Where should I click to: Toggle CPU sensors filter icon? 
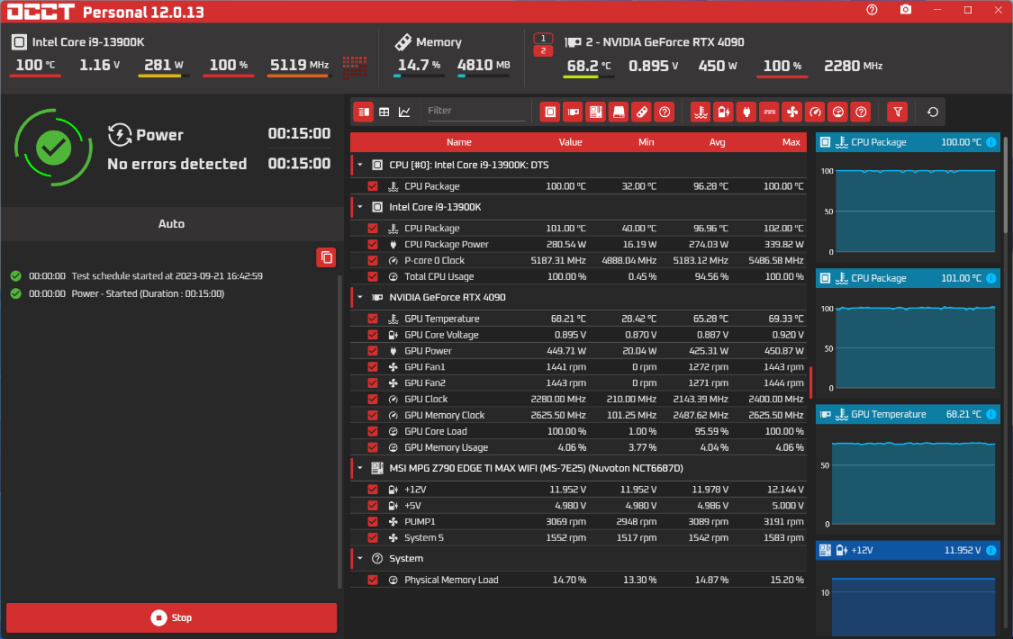pos(550,112)
